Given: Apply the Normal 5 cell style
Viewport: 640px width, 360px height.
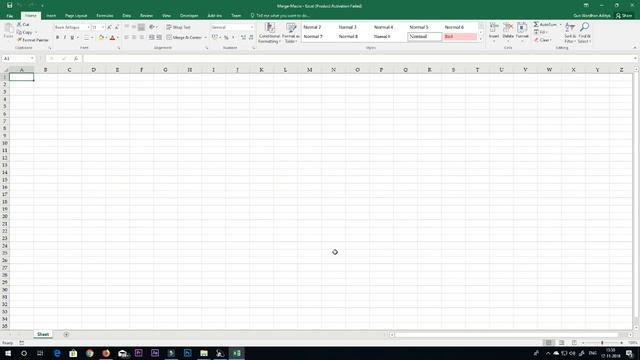Looking at the screenshot, I should [419, 27].
